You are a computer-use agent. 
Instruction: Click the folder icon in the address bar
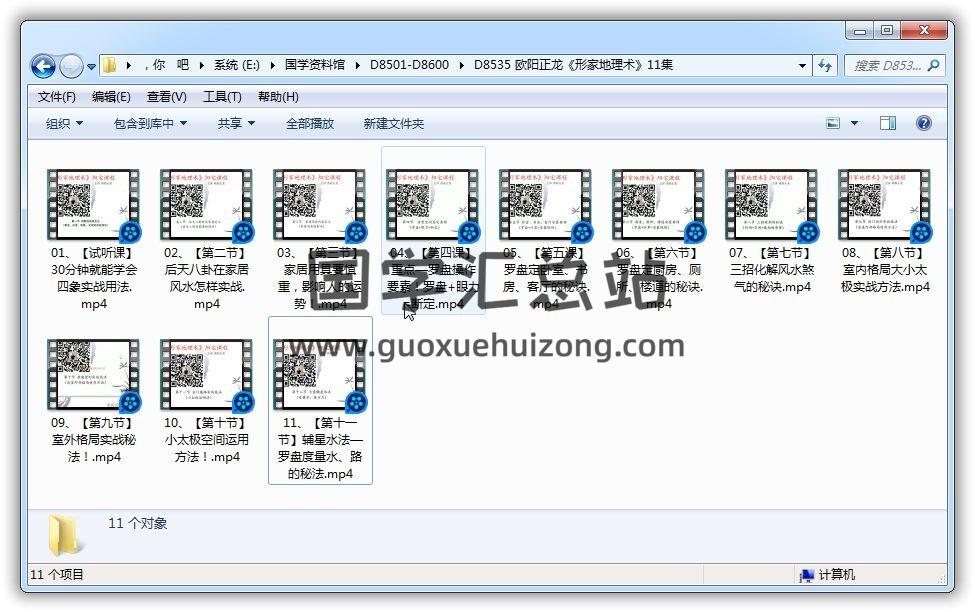click(109, 65)
